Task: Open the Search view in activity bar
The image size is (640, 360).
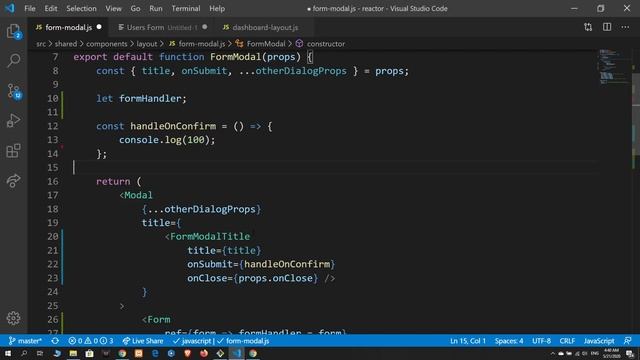Action: (13, 60)
